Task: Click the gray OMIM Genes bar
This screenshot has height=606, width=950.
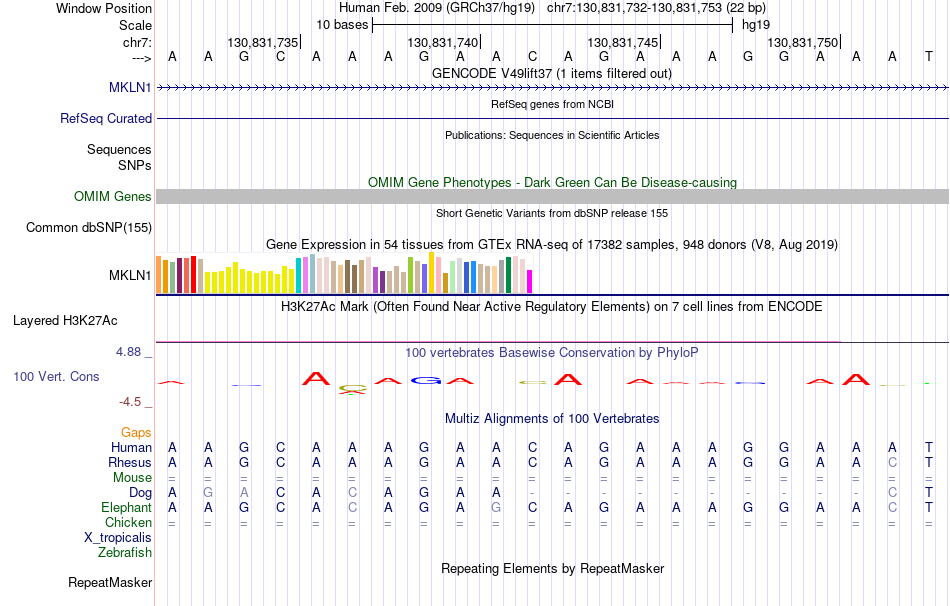Action: tap(552, 196)
